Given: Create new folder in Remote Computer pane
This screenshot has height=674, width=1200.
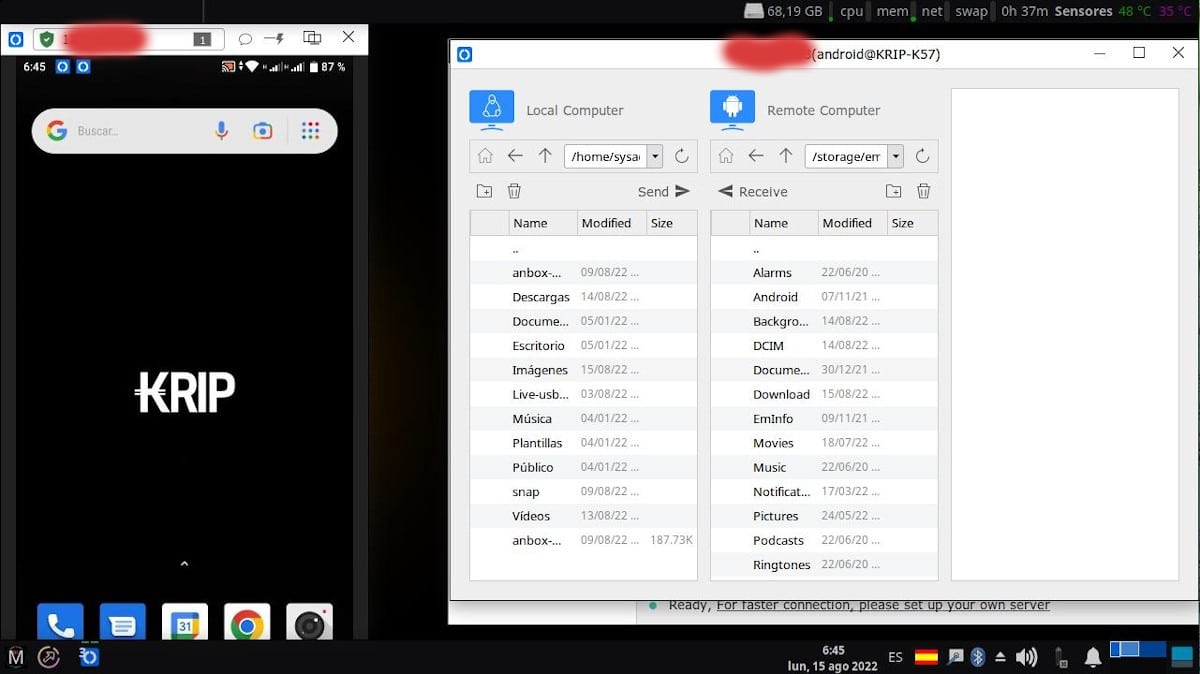Looking at the screenshot, I should 894,191.
